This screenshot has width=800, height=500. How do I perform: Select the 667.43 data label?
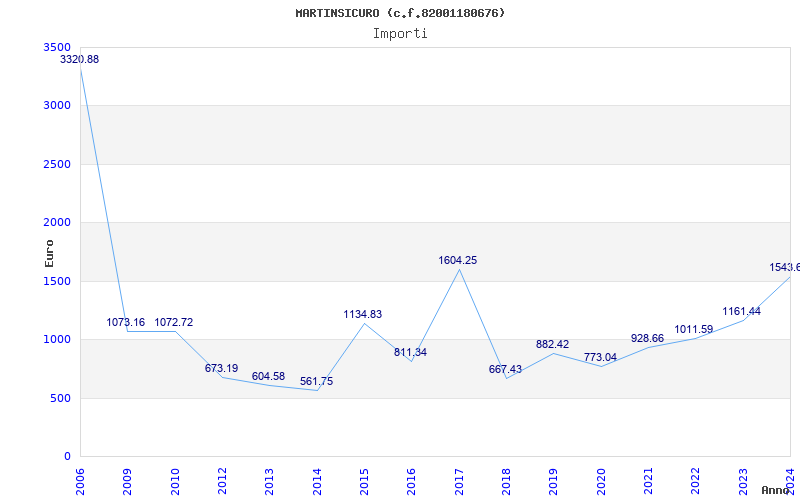pos(505,369)
